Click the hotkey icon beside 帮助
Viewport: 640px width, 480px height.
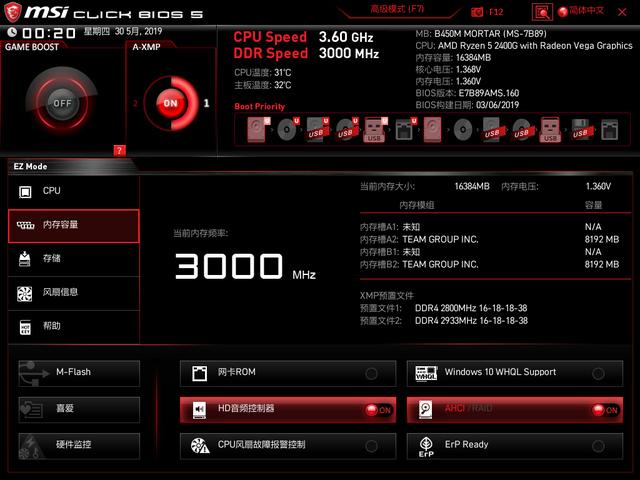click(25, 327)
